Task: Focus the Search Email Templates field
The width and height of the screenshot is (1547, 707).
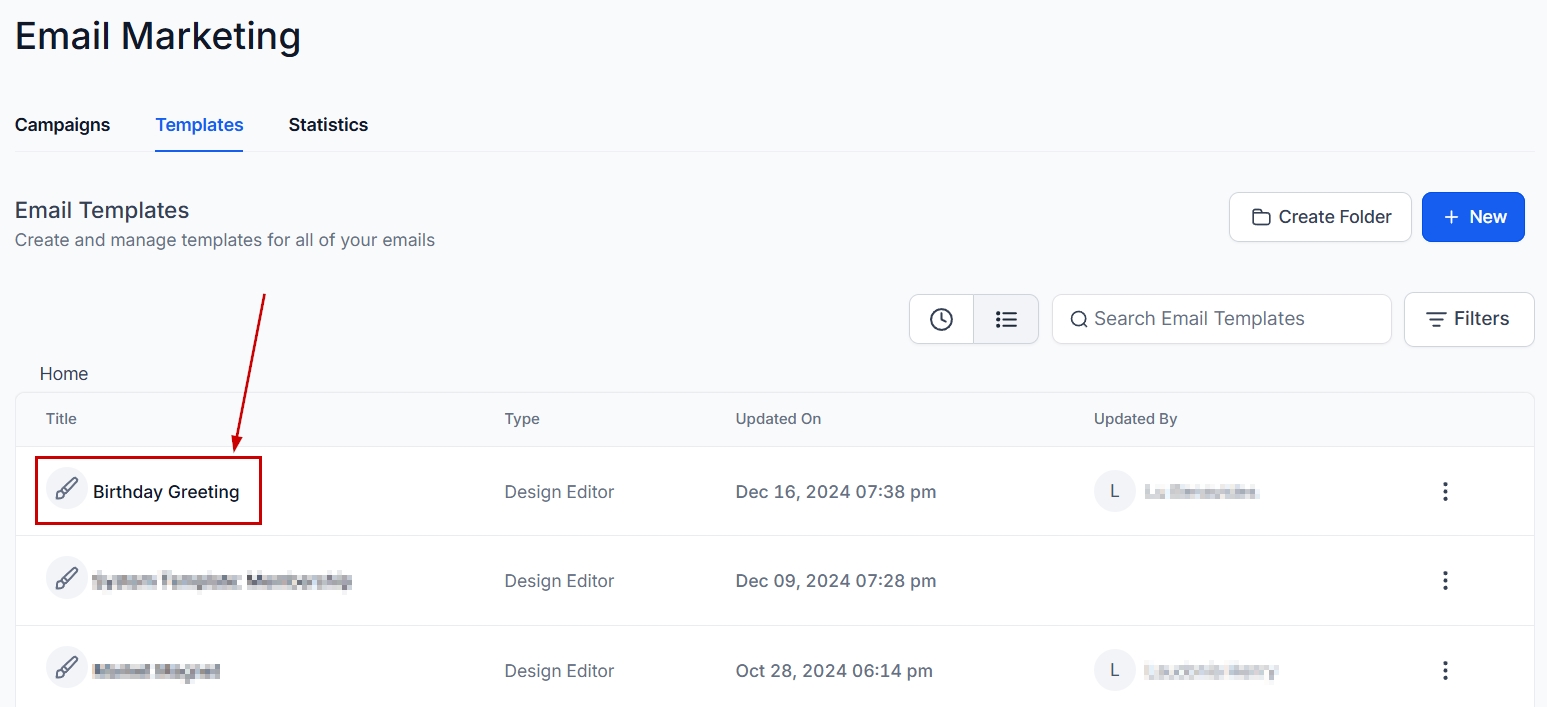Action: (1230, 319)
